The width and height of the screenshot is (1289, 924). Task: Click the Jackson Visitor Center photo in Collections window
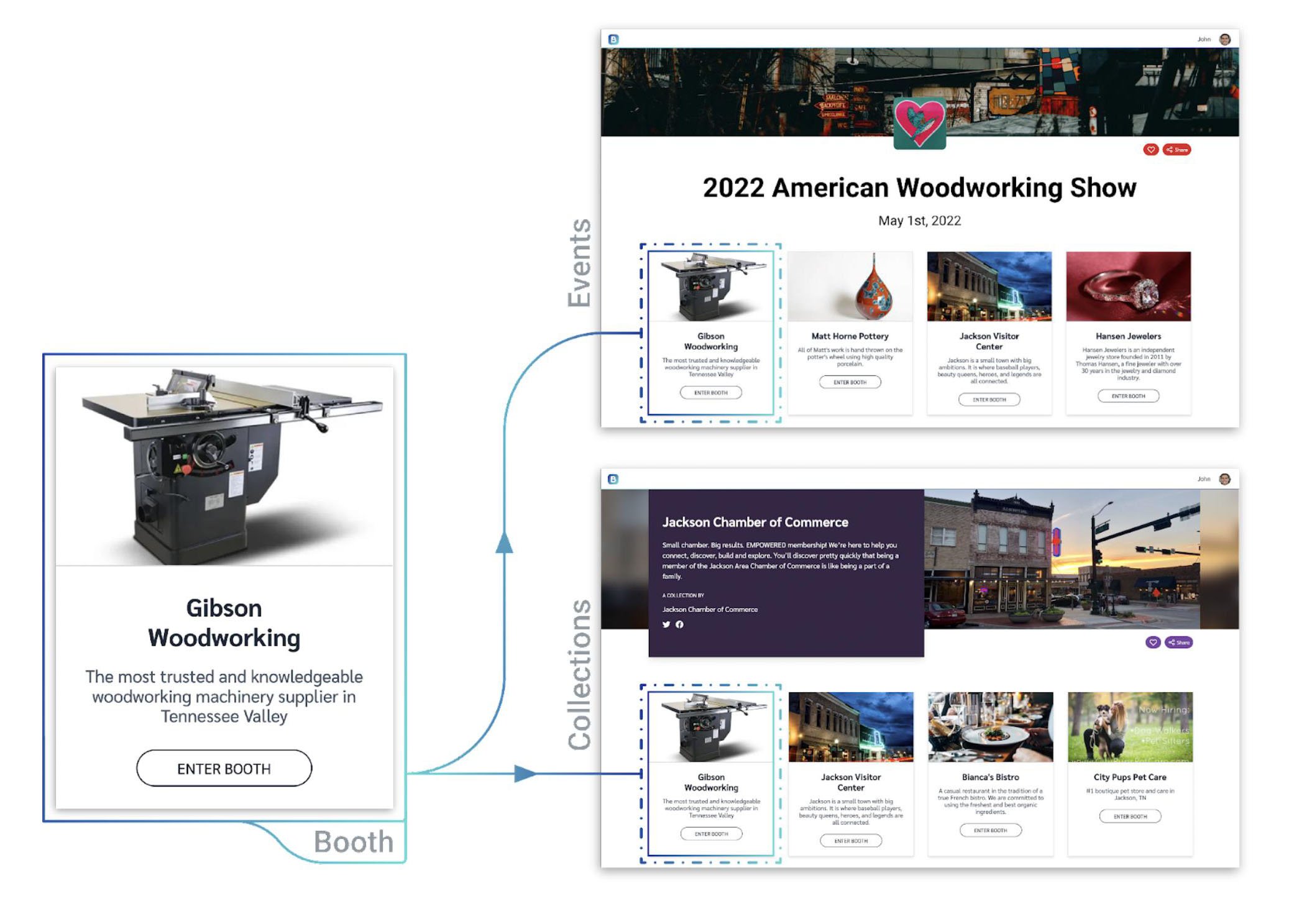[x=851, y=727]
